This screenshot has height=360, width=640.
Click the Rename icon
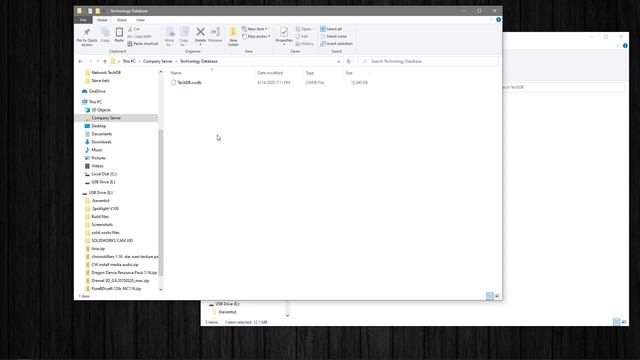click(x=215, y=35)
